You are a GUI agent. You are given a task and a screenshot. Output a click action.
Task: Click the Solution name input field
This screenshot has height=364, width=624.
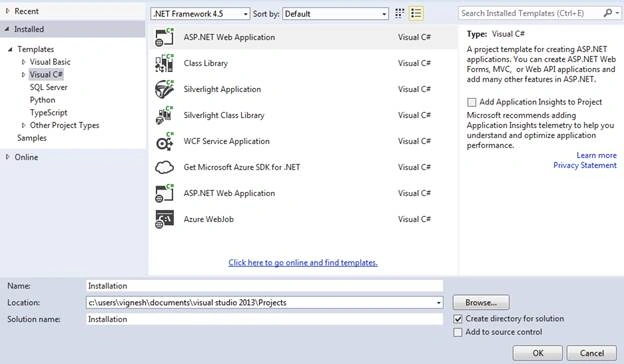(264, 319)
